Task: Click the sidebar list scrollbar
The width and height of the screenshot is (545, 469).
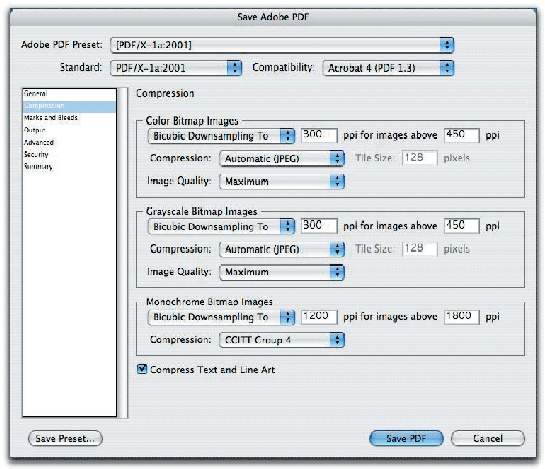Action: [123, 252]
